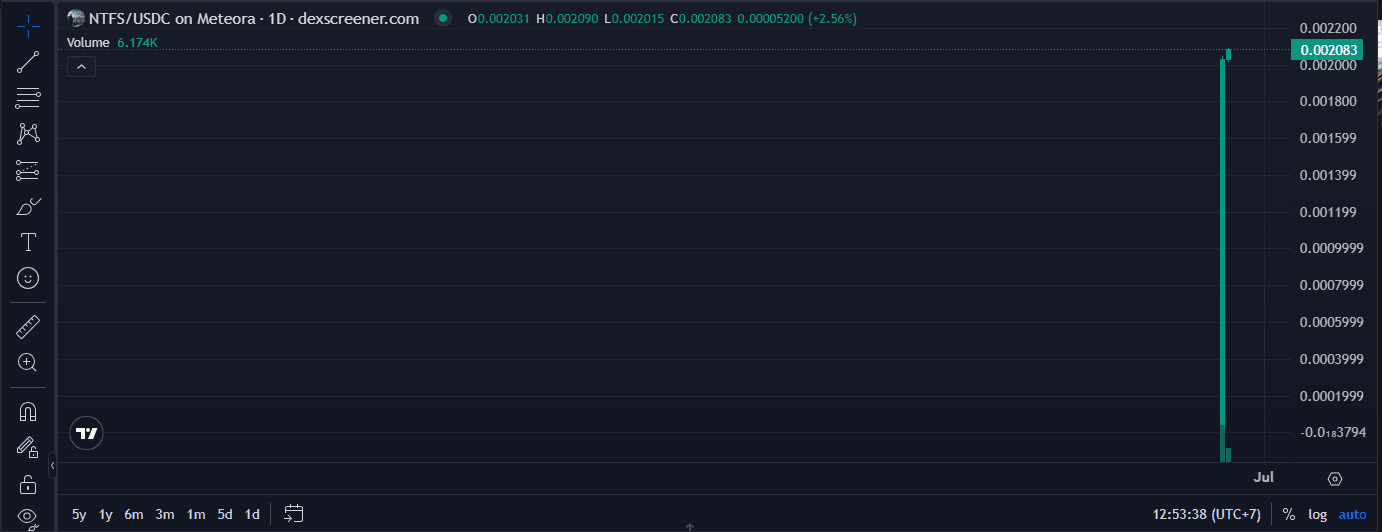The image size is (1382, 532).
Task: Set time range to 1y
Action: tap(106, 514)
